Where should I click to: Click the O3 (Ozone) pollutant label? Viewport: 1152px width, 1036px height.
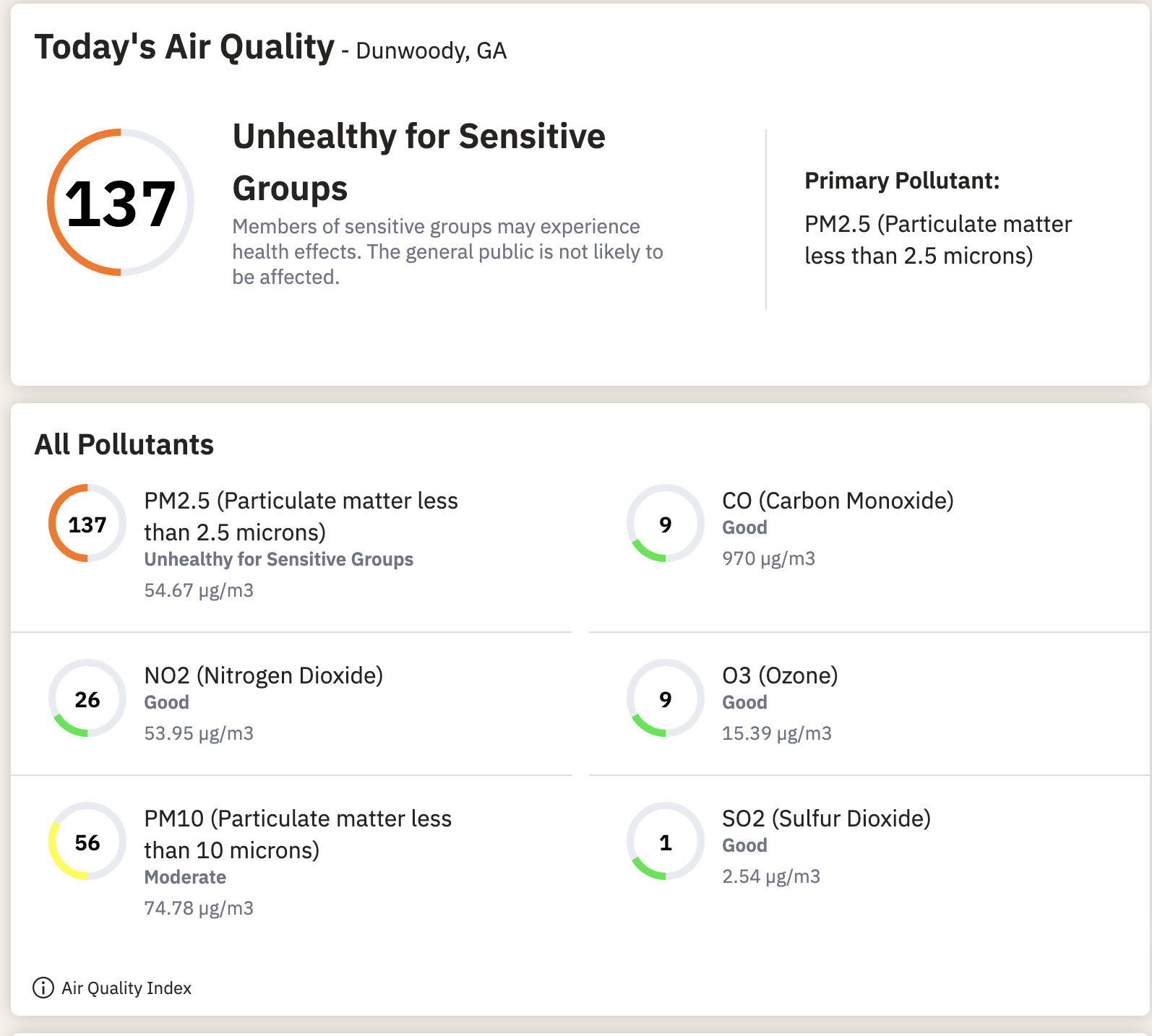coord(780,675)
